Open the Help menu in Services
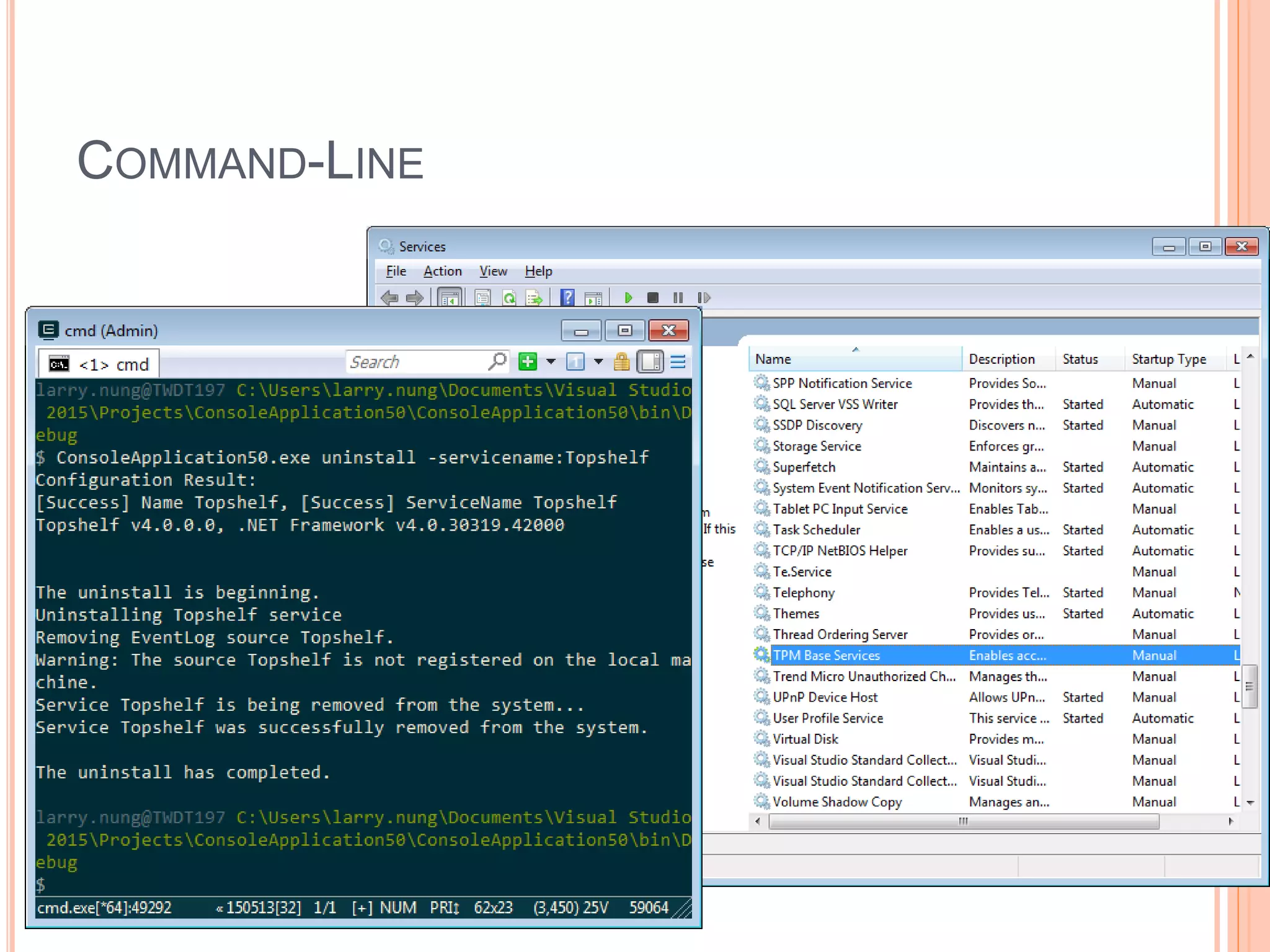Image resolution: width=1270 pixels, height=952 pixels. coord(538,271)
